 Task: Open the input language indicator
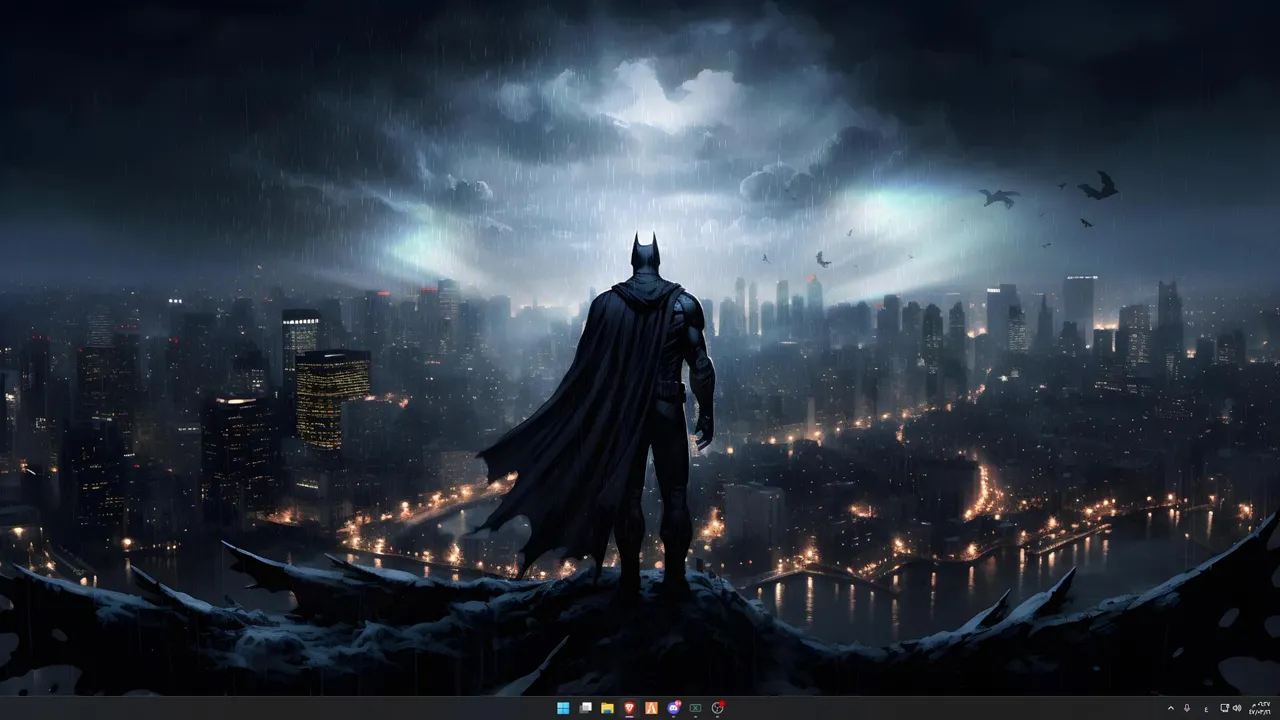[1206, 708]
